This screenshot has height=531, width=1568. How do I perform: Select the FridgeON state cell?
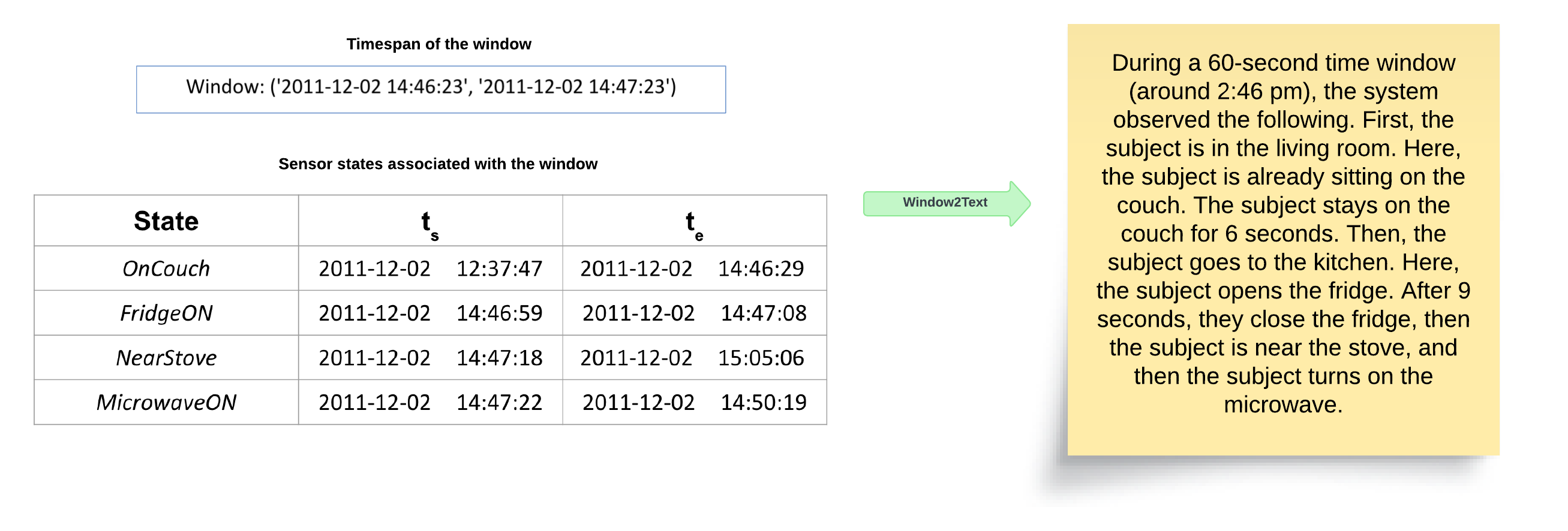click(x=166, y=313)
